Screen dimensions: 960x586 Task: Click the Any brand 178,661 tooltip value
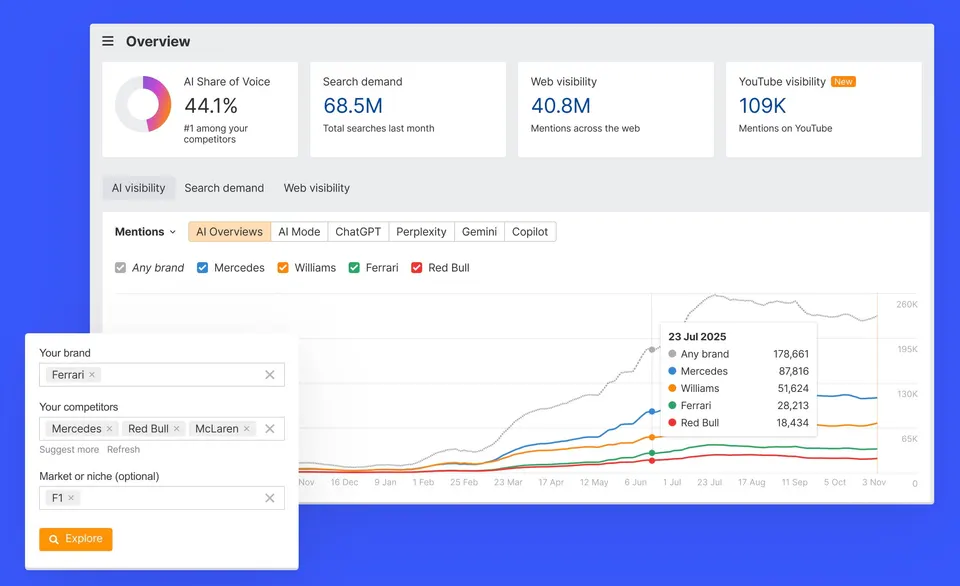point(791,354)
